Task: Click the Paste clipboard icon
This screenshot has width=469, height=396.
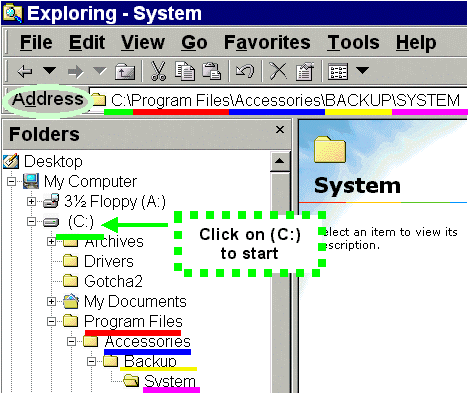Action: (212, 71)
